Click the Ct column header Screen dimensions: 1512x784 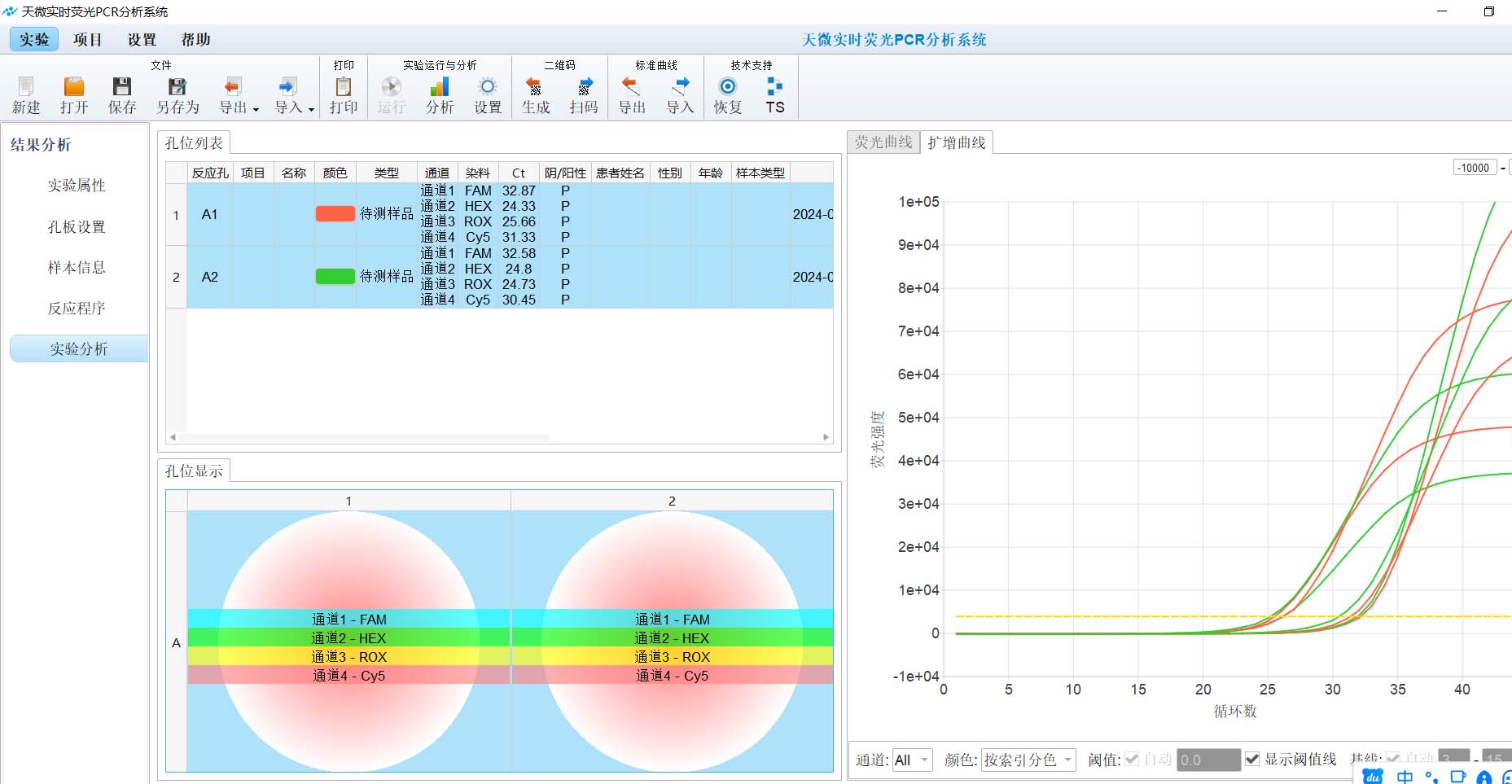(x=519, y=173)
